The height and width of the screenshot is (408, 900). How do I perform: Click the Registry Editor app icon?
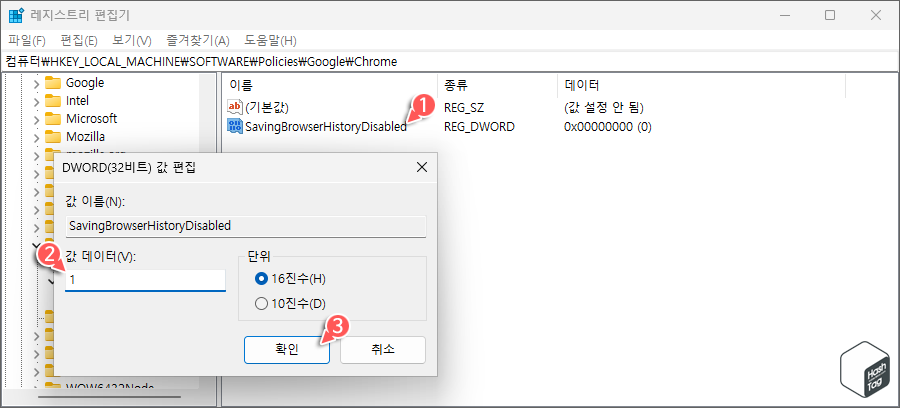click(15, 15)
